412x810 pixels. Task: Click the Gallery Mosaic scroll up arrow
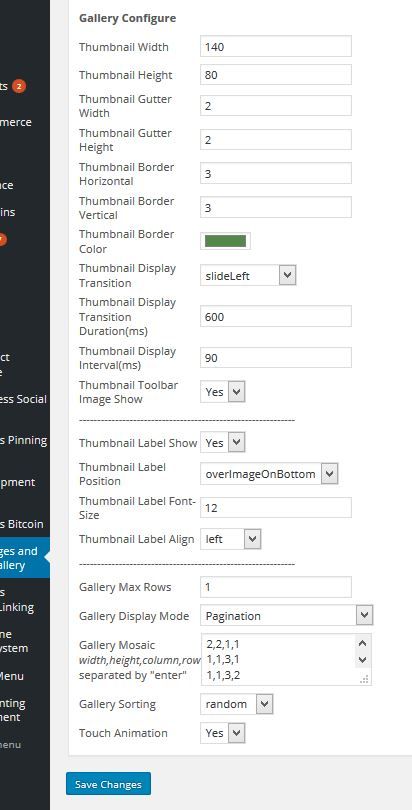coord(362,644)
